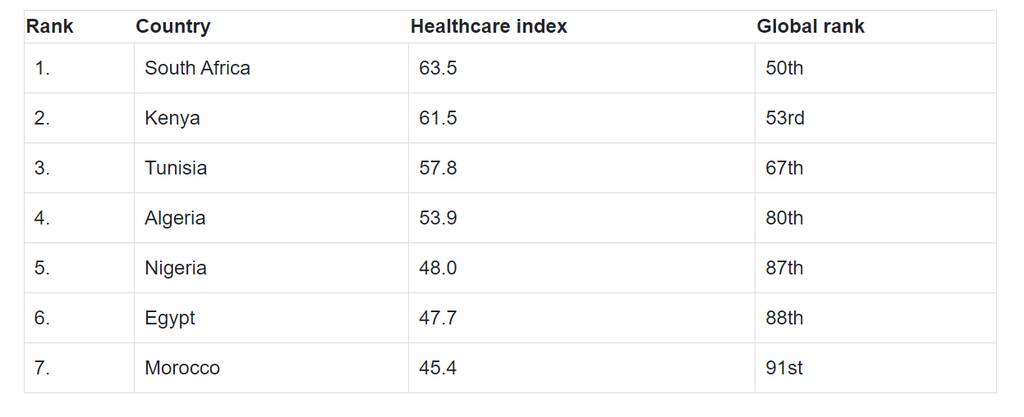Click the Healthcare index column header
Image resolution: width=1024 pixels, height=417 pixels.
(488, 27)
